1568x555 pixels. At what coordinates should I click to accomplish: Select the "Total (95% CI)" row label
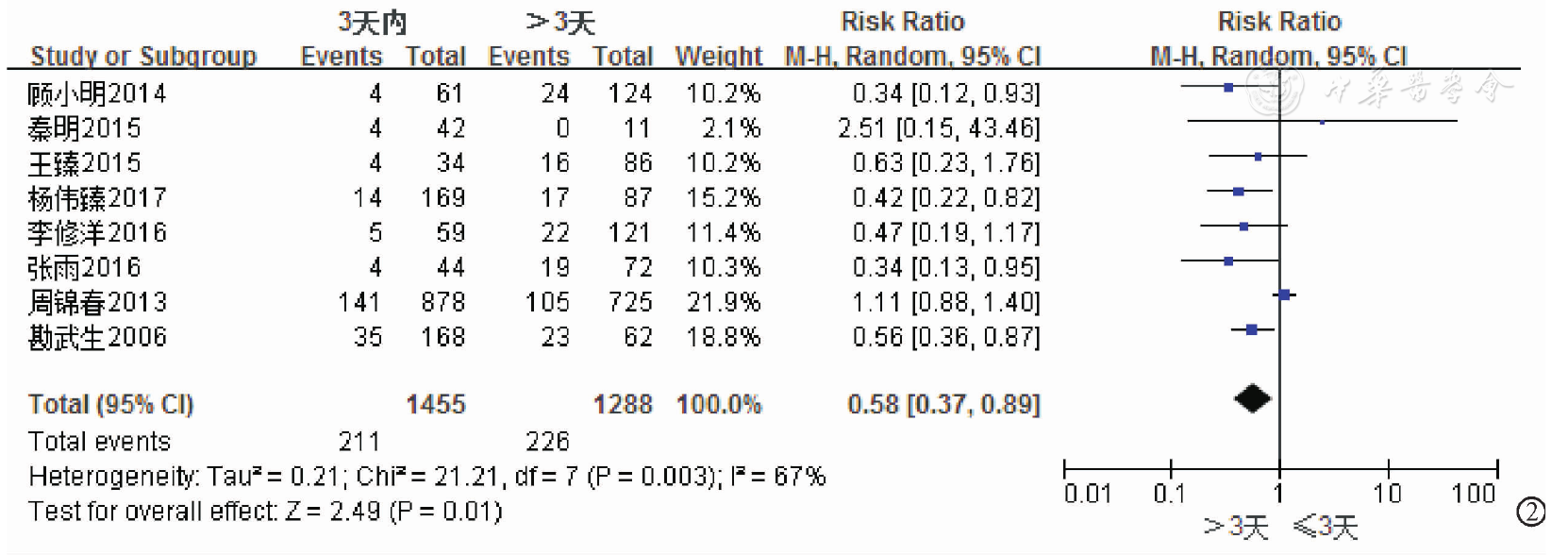point(110,404)
